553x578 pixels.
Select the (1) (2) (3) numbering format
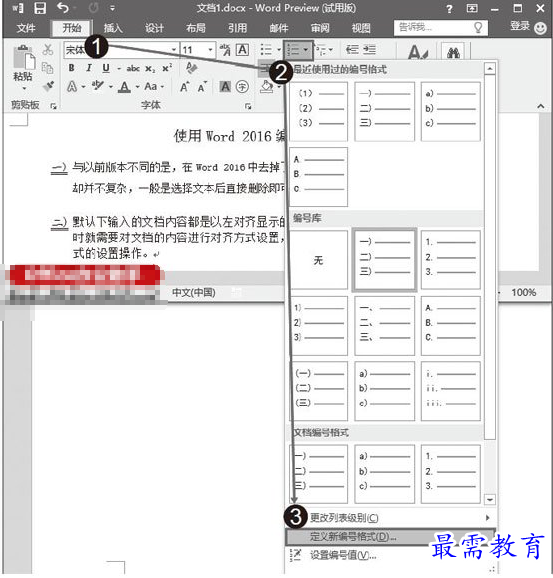319,111
